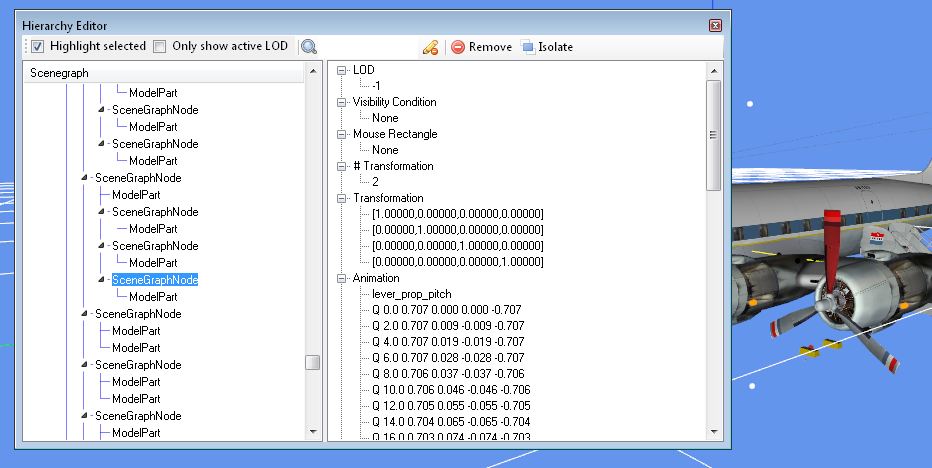Select the lever_prop_pitch animation entry
932x468 pixels.
(x=411, y=294)
